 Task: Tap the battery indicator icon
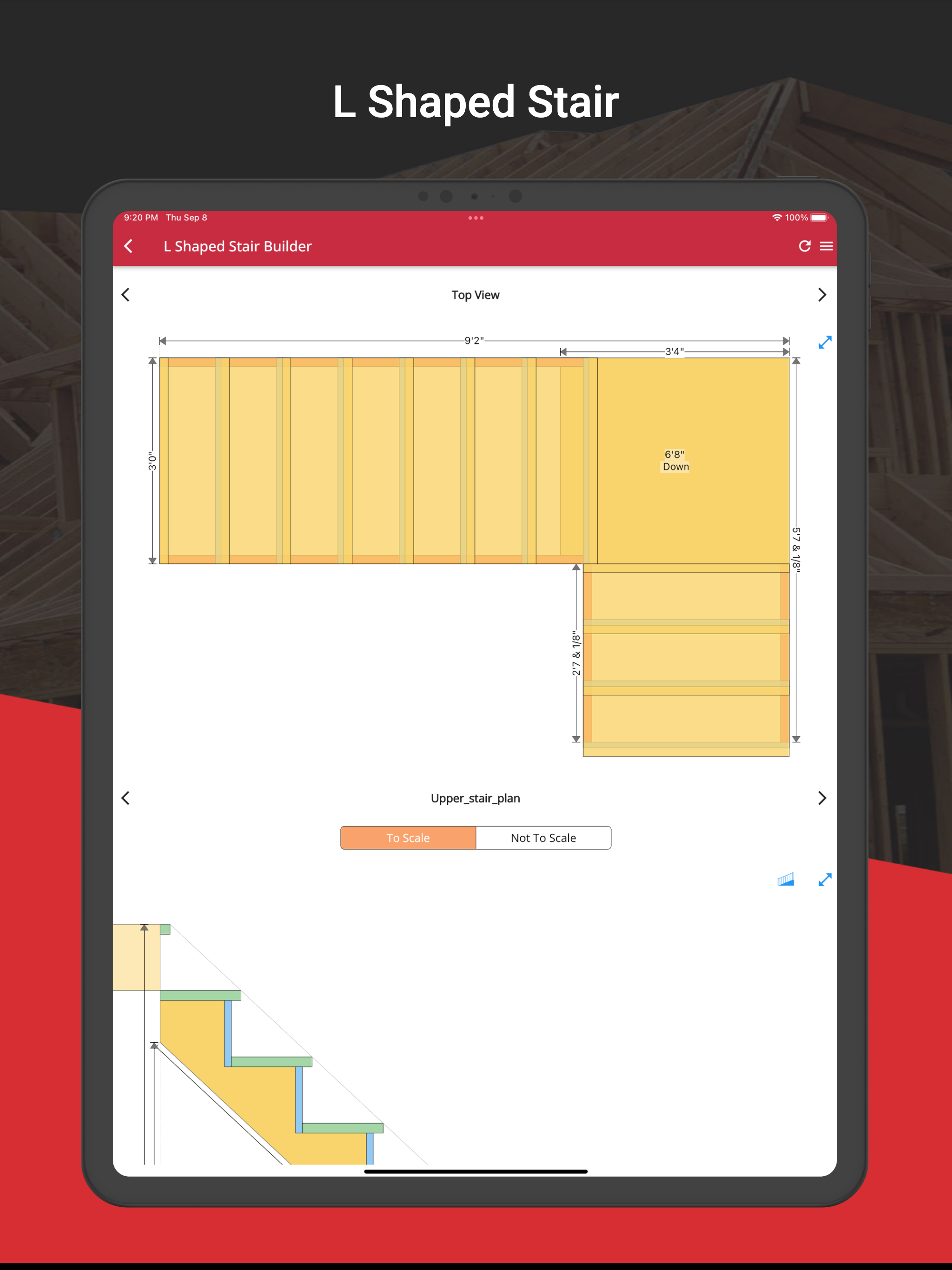[820, 218]
